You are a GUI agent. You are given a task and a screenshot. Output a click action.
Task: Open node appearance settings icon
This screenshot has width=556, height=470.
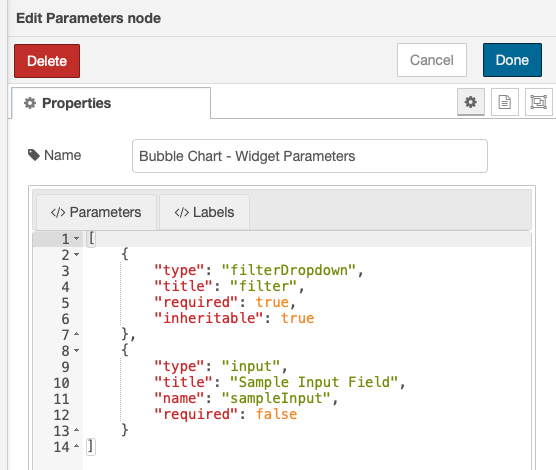click(538, 102)
